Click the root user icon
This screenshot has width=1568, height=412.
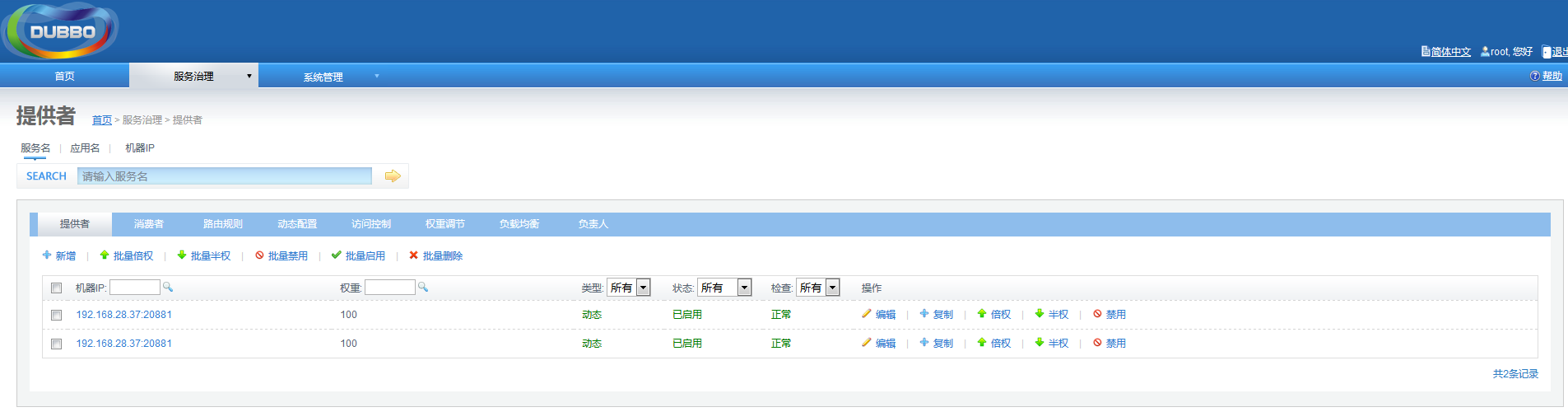(x=1485, y=51)
